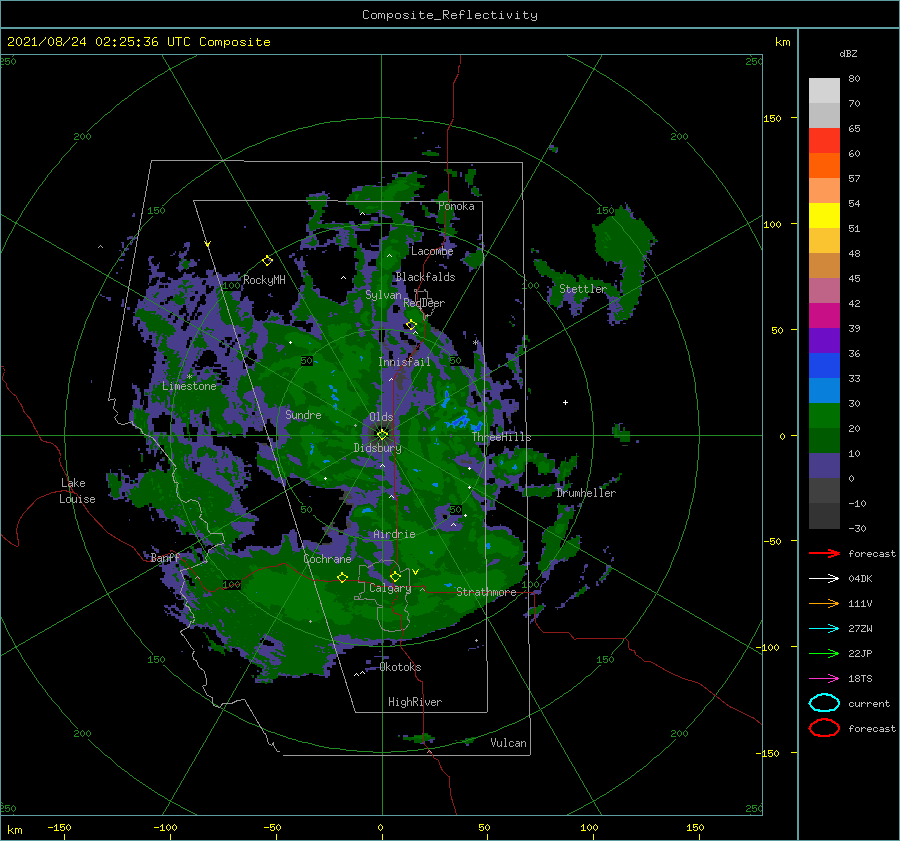
Task: Click the Lacombe label on the map
Action: coord(432,251)
